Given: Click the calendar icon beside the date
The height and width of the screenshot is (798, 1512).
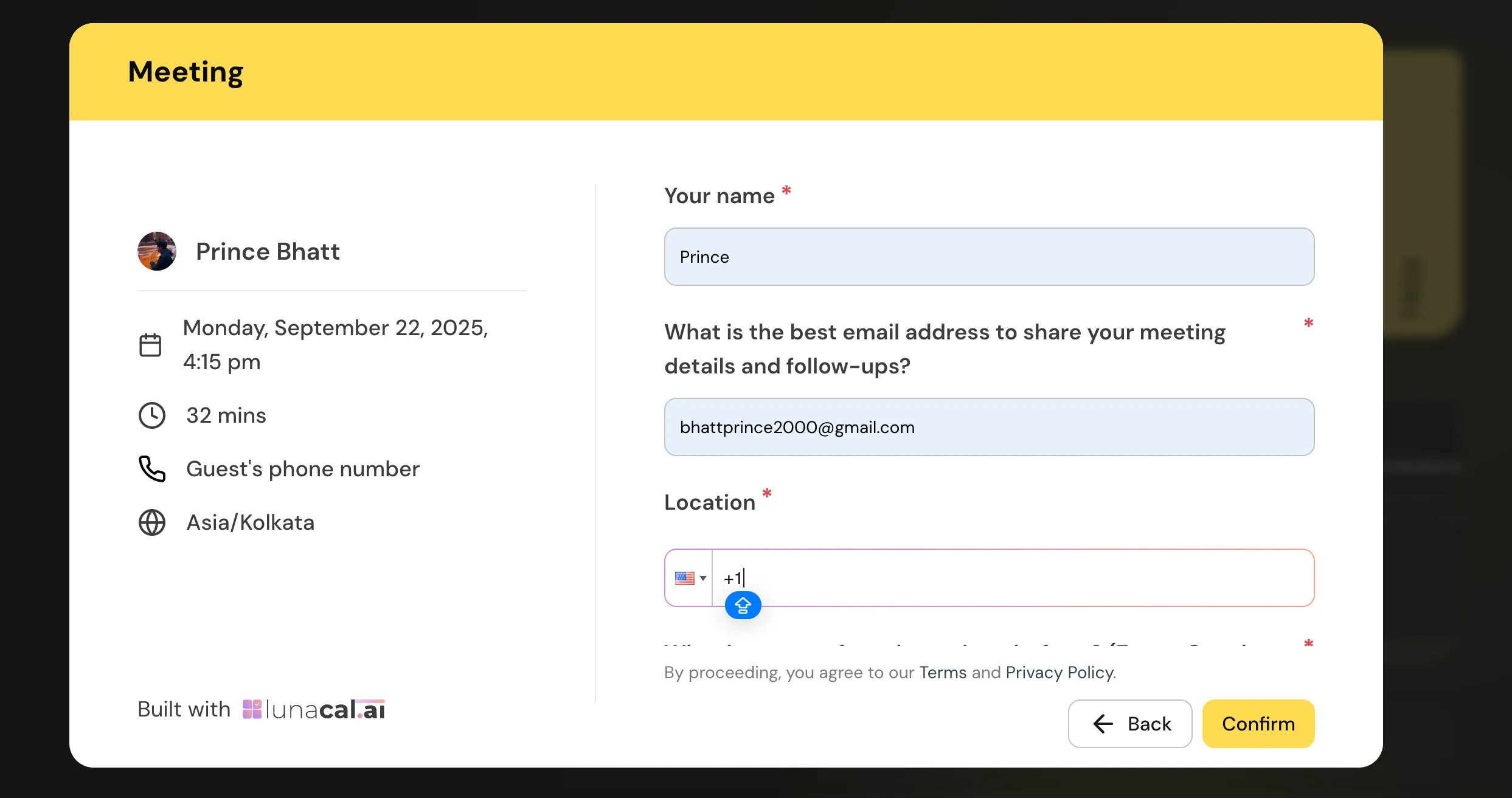Looking at the screenshot, I should [x=150, y=345].
